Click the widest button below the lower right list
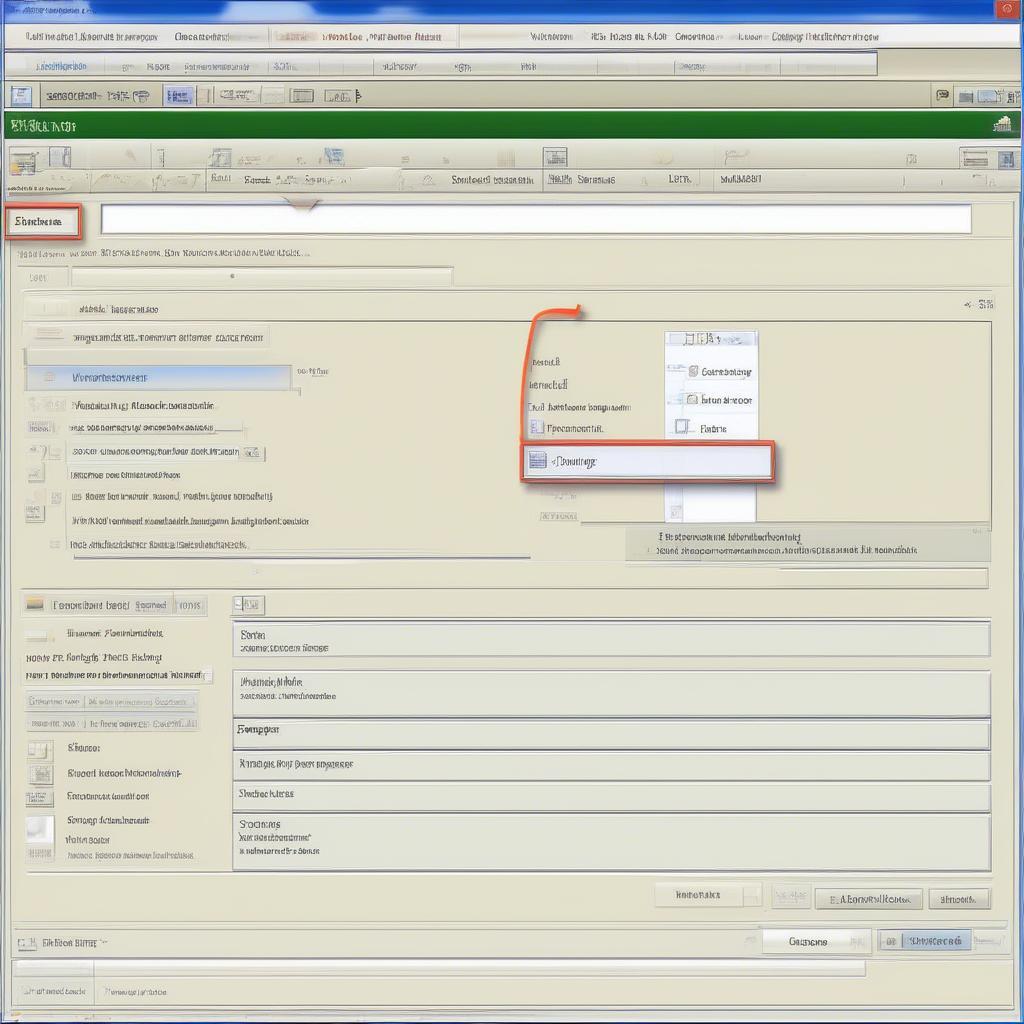 (869, 899)
